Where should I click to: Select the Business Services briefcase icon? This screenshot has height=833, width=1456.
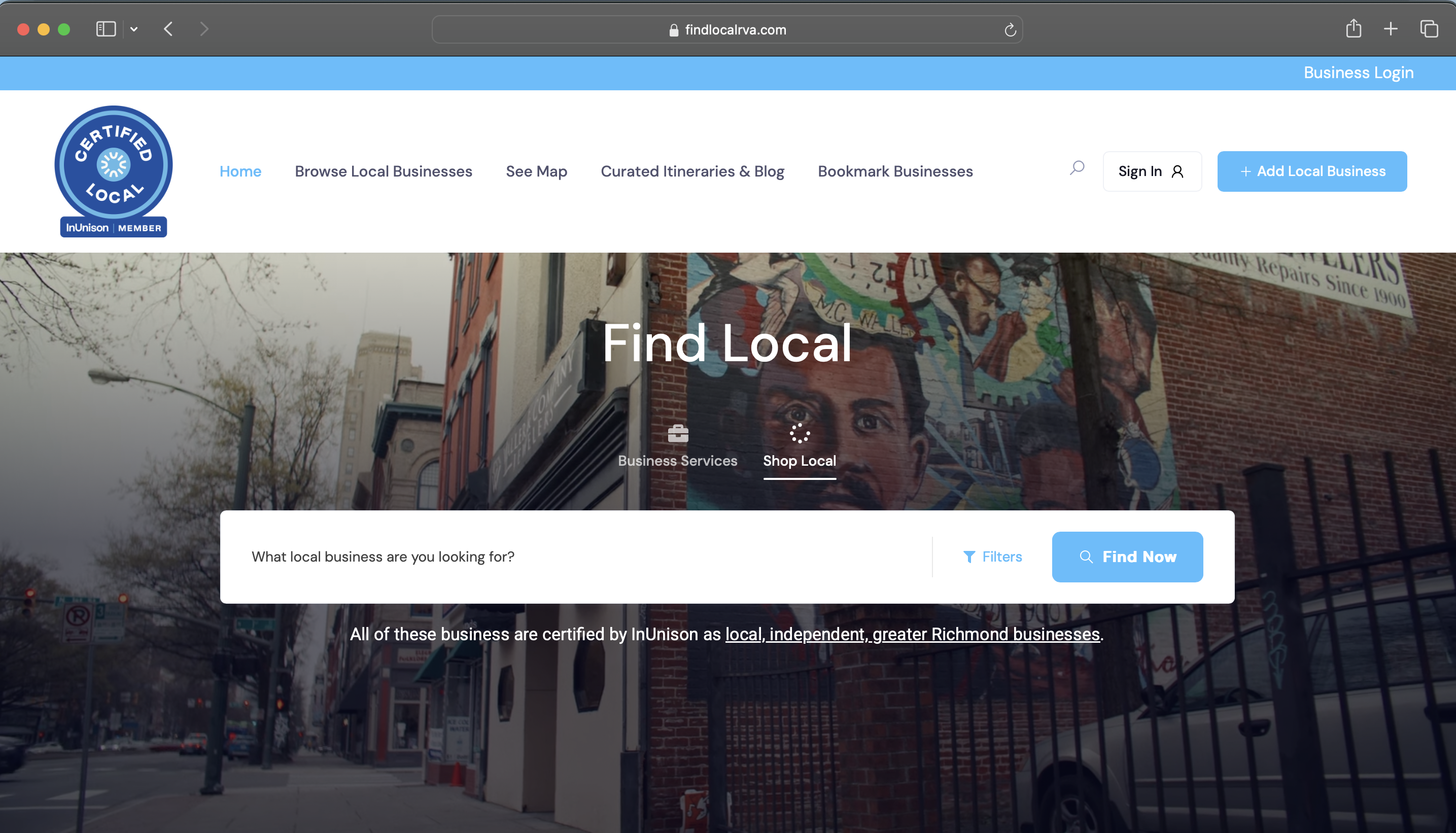[x=677, y=434]
